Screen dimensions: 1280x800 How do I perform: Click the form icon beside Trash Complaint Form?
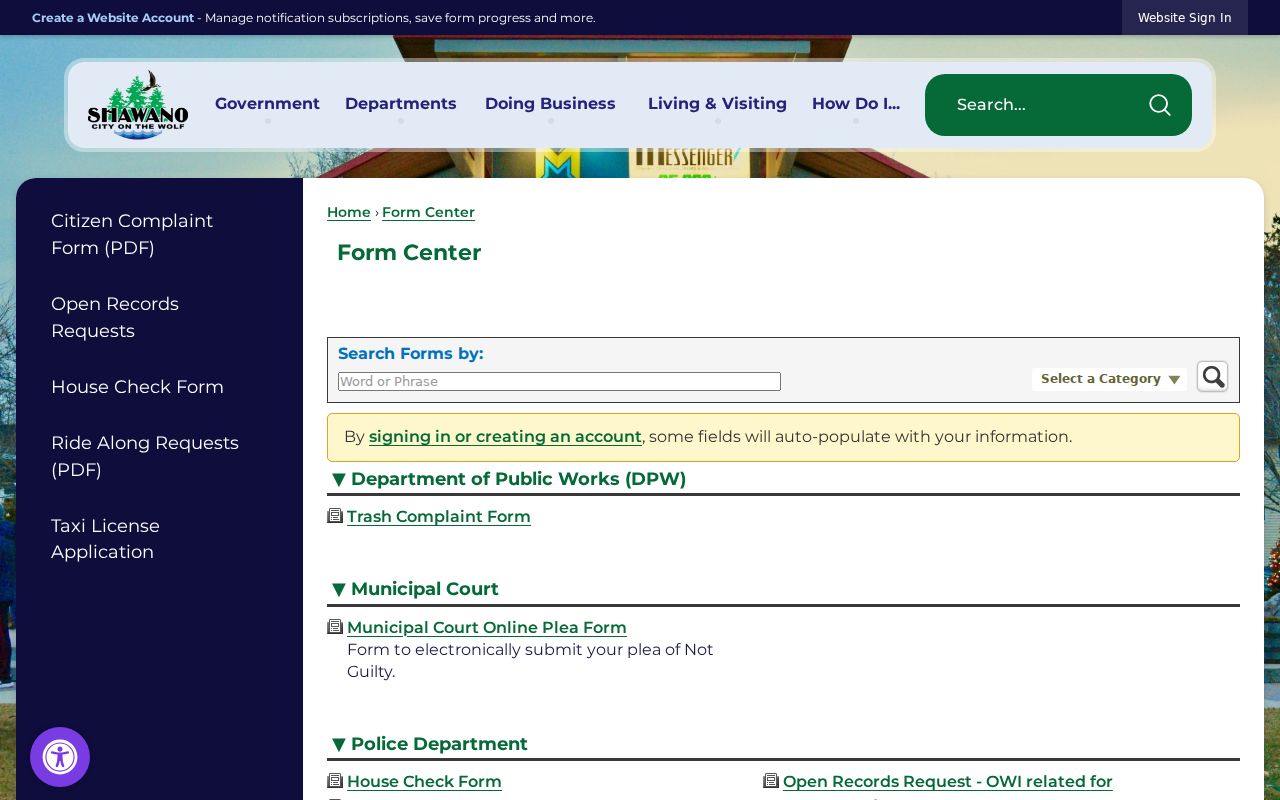335,516
